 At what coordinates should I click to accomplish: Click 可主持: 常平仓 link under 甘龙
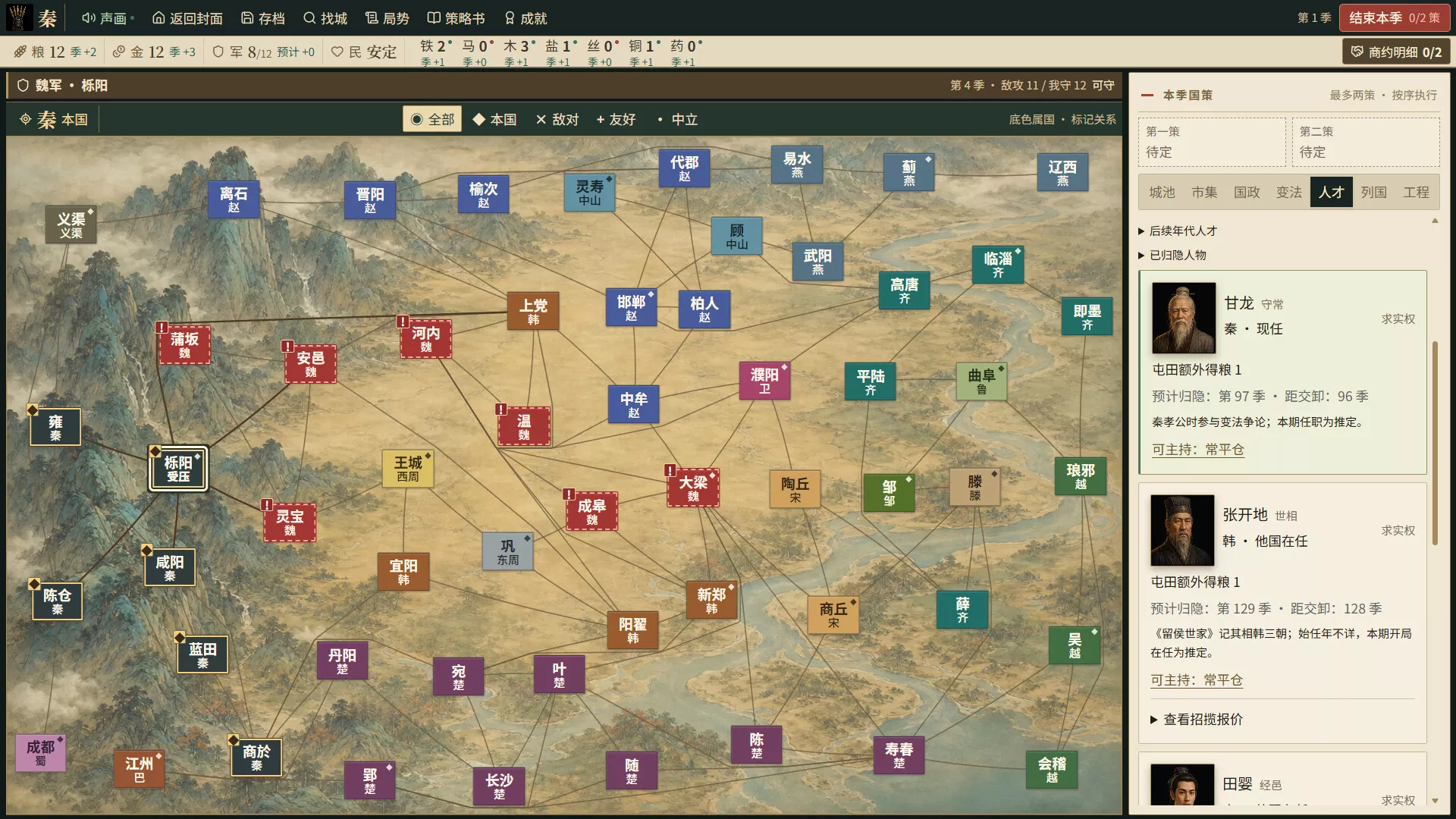(x=1198, y=449)
